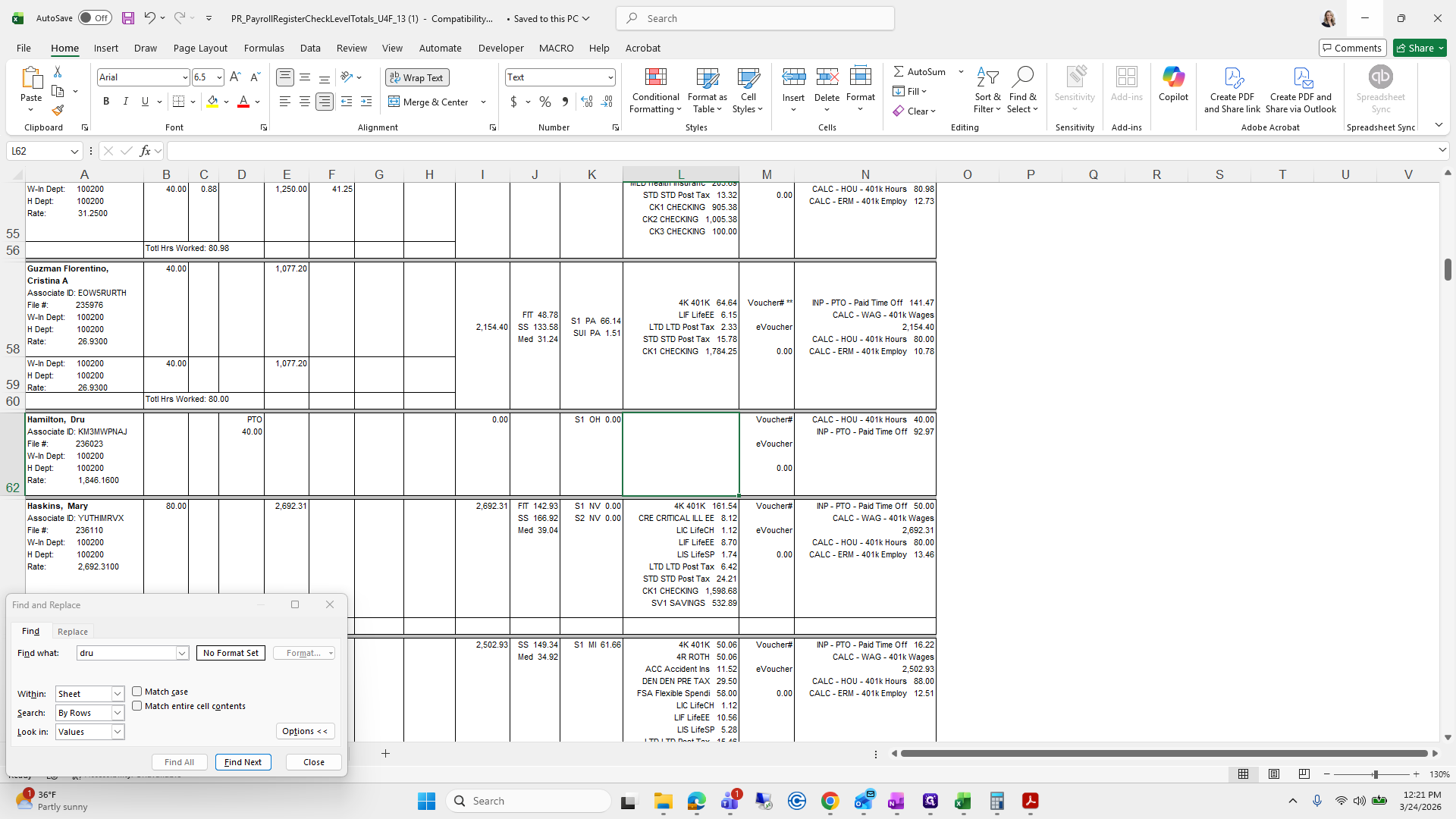This screenshot has width=1456, height=819.
Task: Toggle Bold formatting
Action: coord(106,102)
